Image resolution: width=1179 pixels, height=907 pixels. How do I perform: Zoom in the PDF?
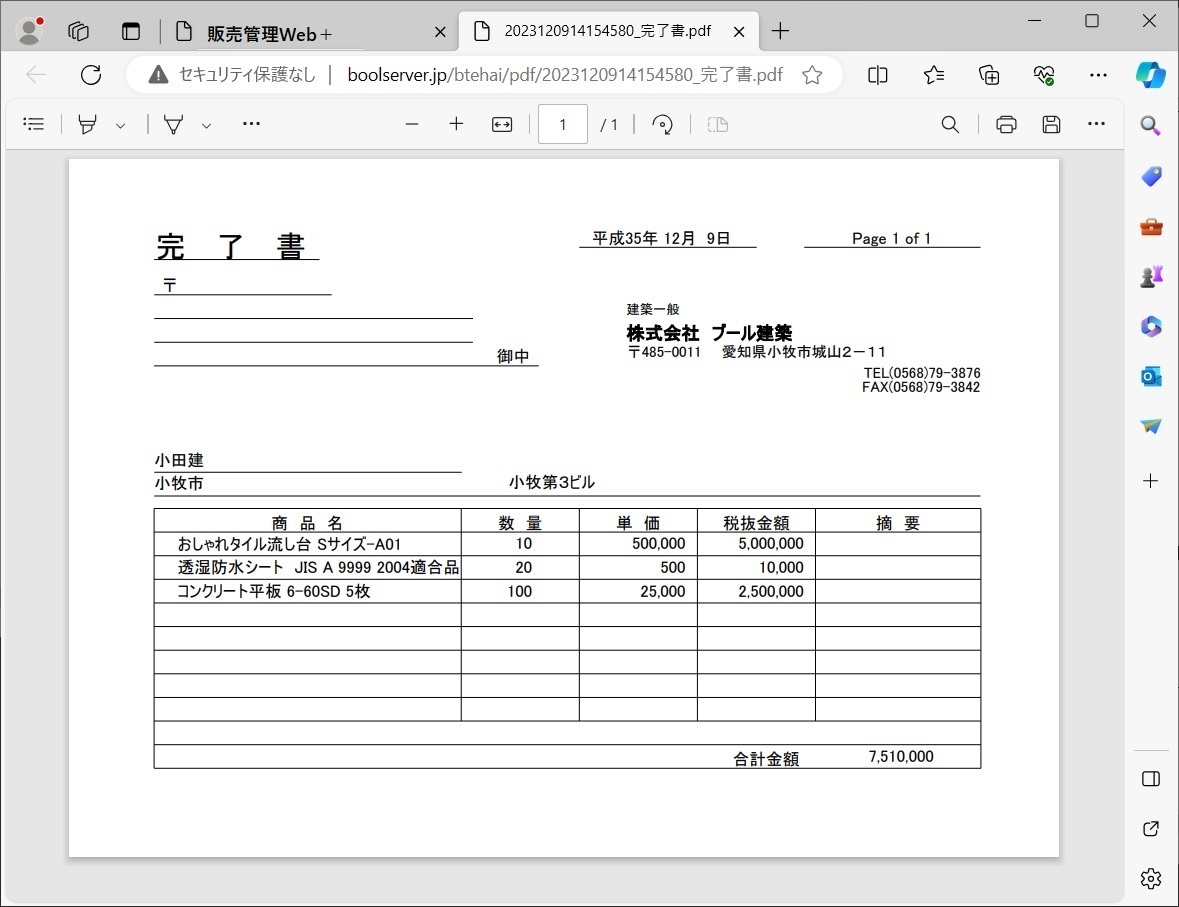[456, 124]
